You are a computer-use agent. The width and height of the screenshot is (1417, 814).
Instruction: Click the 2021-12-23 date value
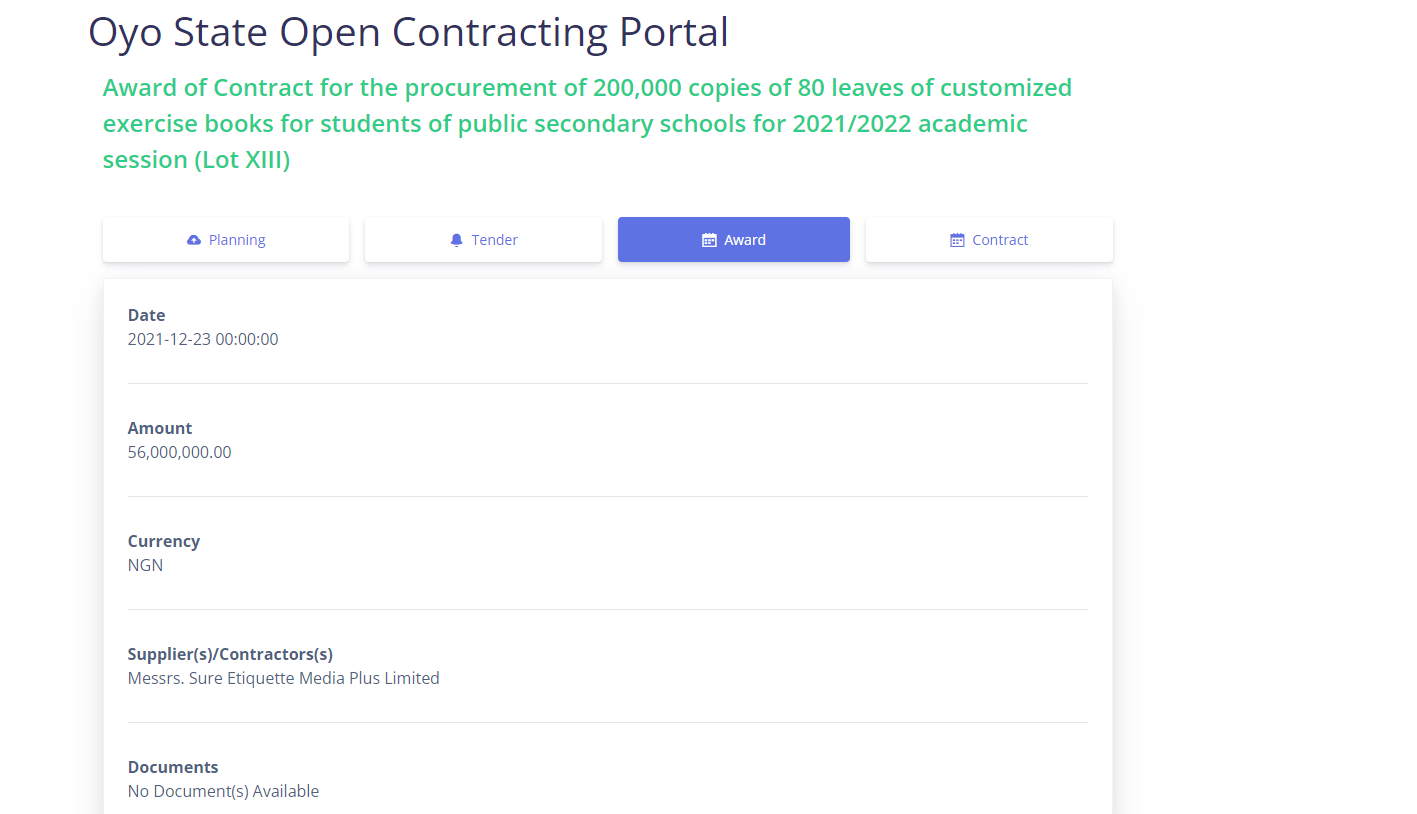[x=203, y=339]
